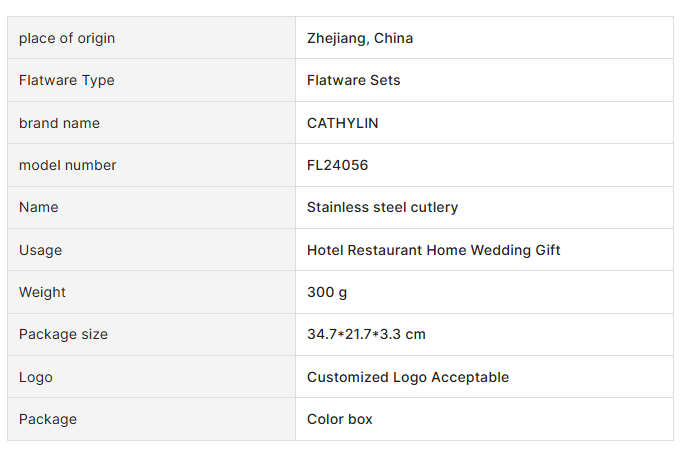
Task: Click the "place of origin" label cell
Action: [67, 38]
